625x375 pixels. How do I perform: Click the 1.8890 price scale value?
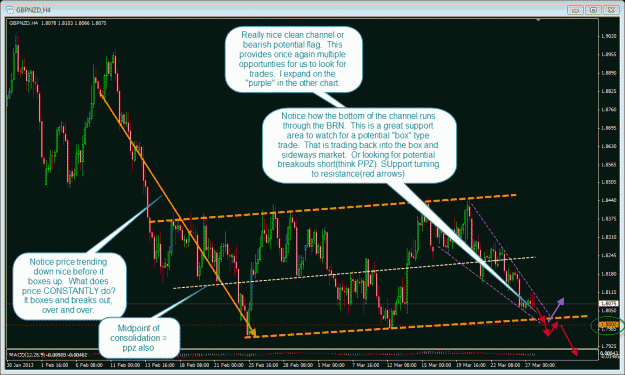pyautogui.click(x=608, y=73)
